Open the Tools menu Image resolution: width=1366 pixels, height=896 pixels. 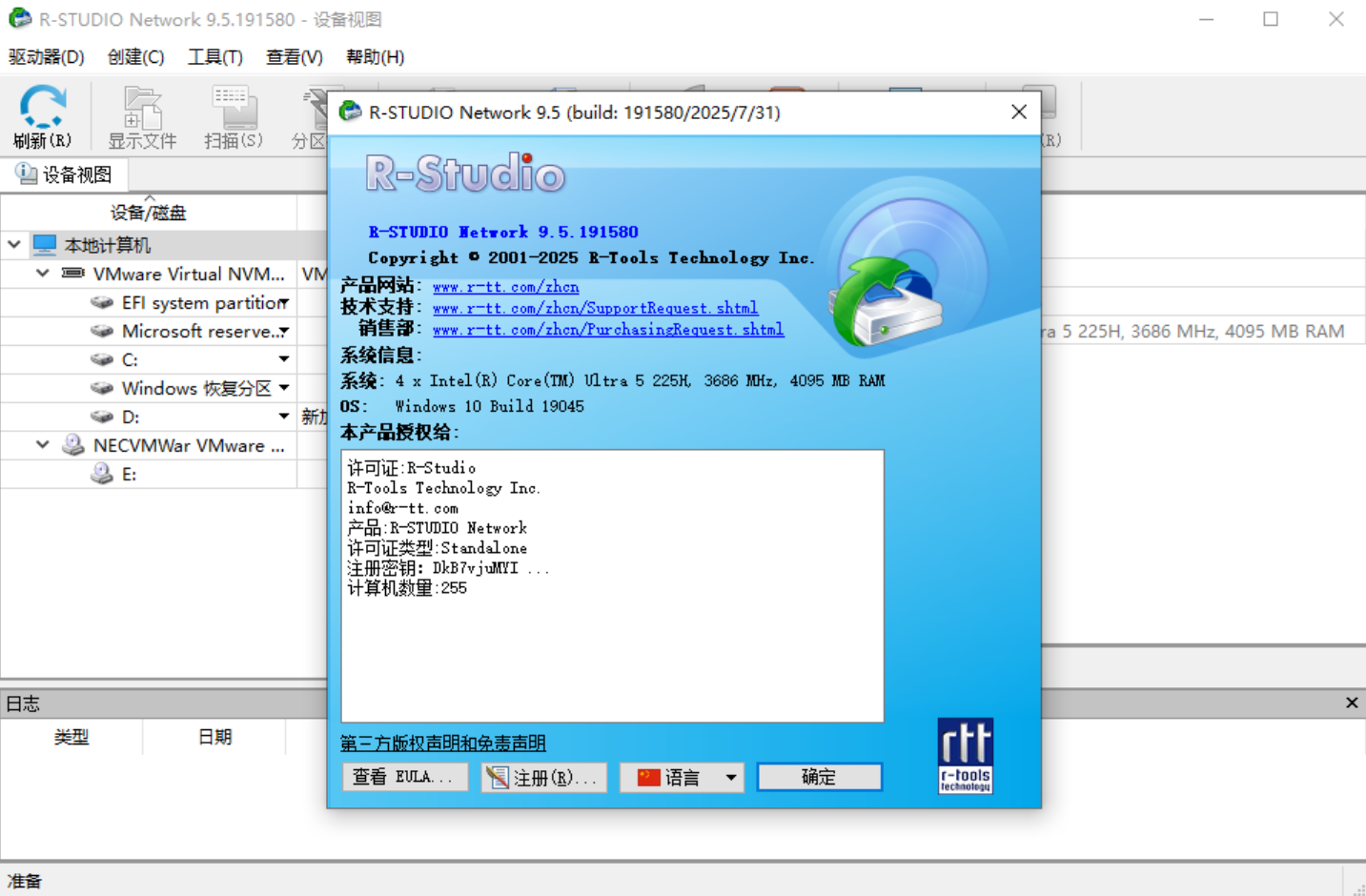coord(214,57)
